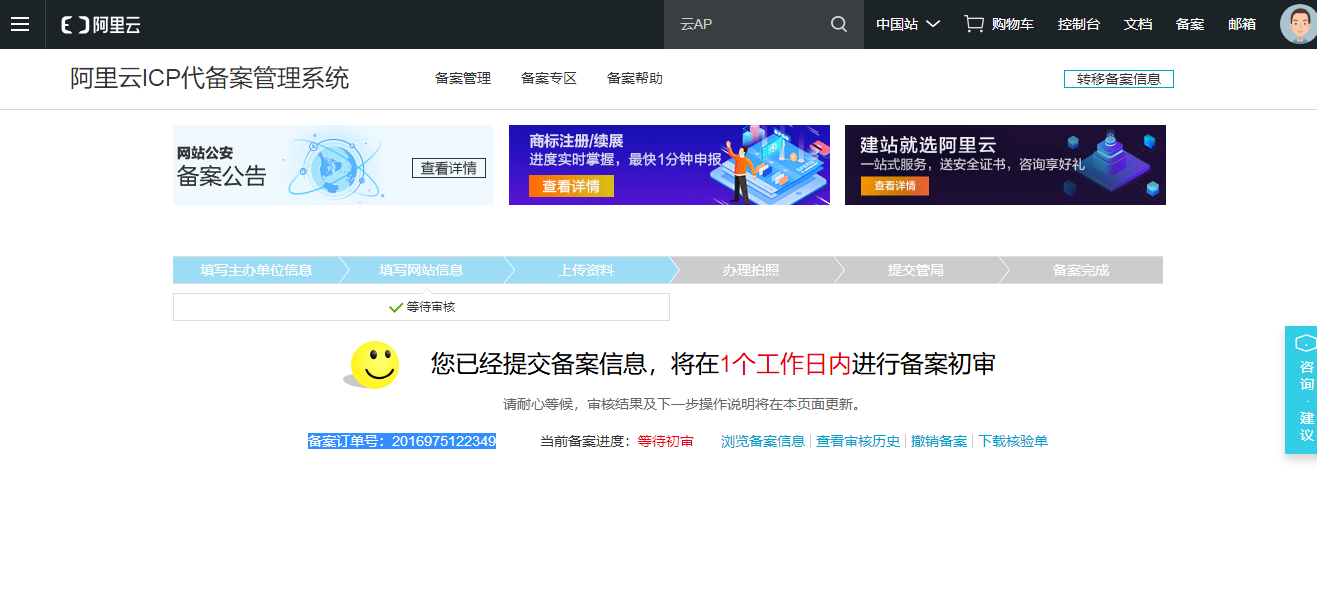This screenshot has height=603, width=1317.
Task: Click the red 等待初审 status text
Action: tap(665, 441)
